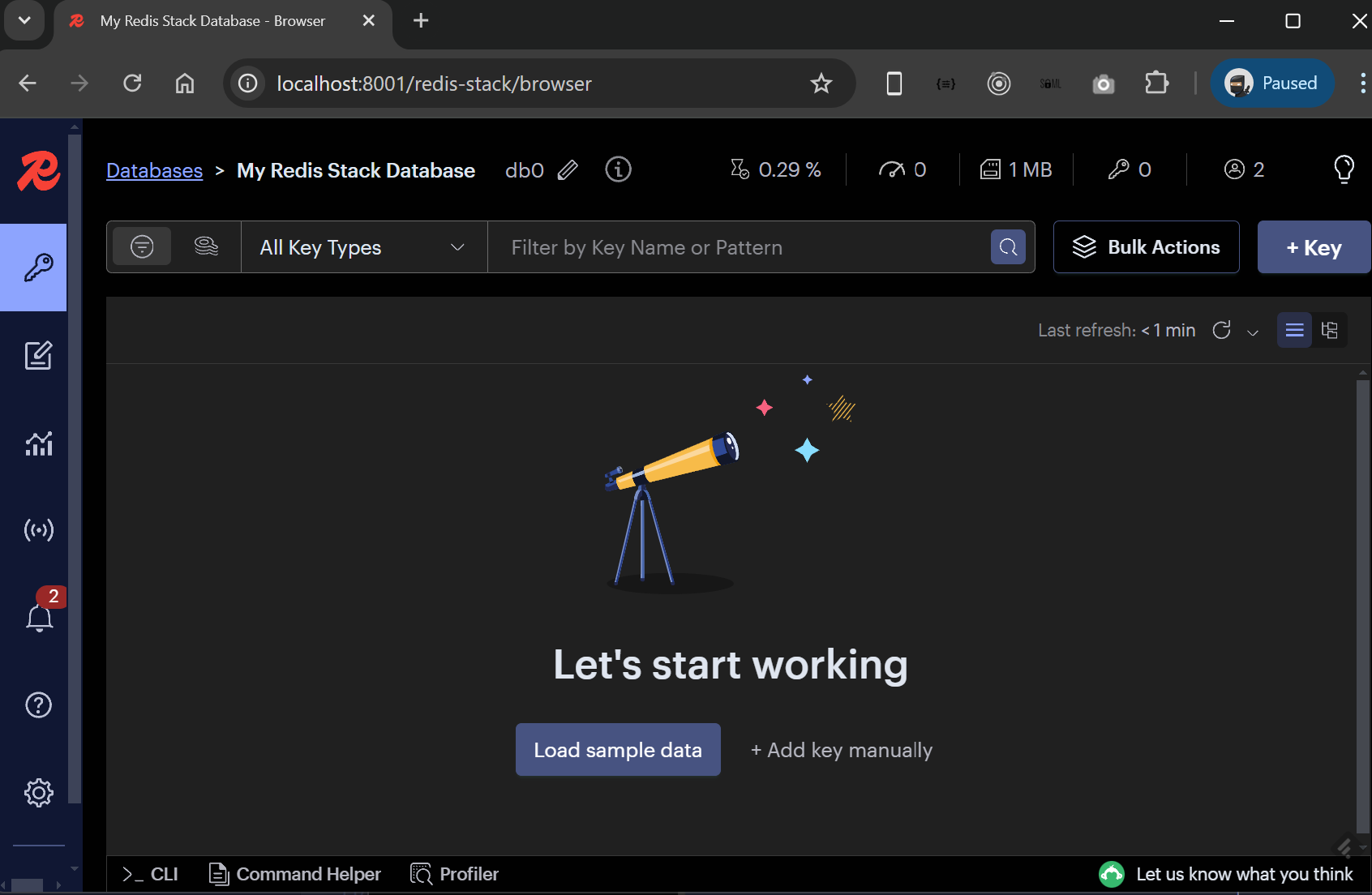Click the CPU usage 0.29 % stat
This screenshot has width=1372, height=895.
point(775,169)
